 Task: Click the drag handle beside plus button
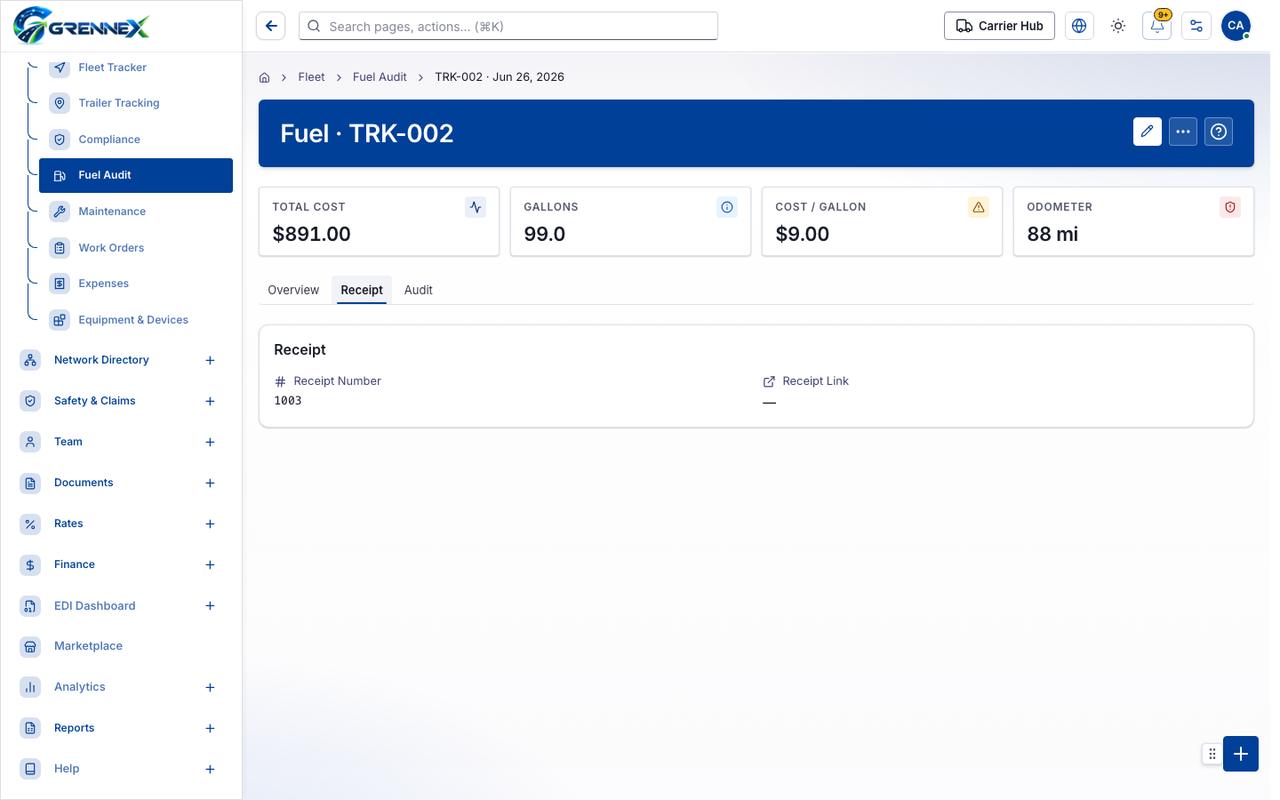click(x=1212, y=754)
